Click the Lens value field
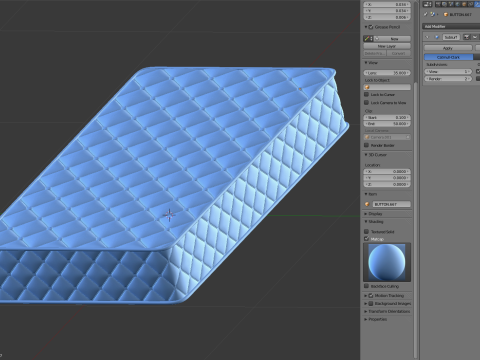This screenshot has width=480, height=360. (x=387, y=73)
